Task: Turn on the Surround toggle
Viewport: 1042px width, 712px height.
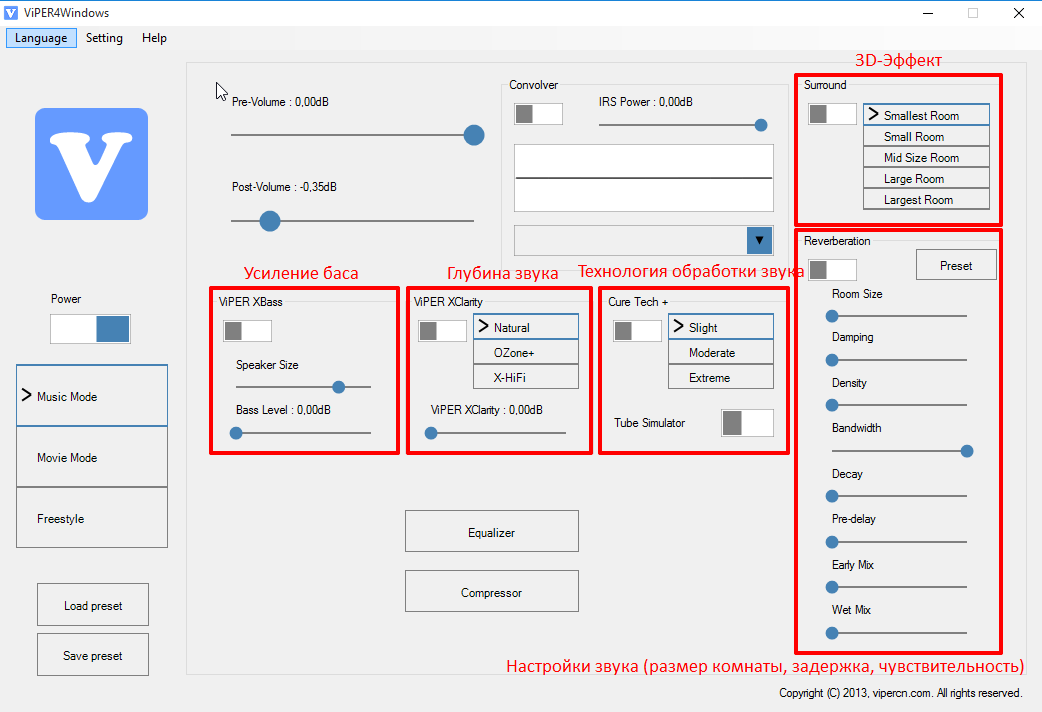Action: point(832,114)
